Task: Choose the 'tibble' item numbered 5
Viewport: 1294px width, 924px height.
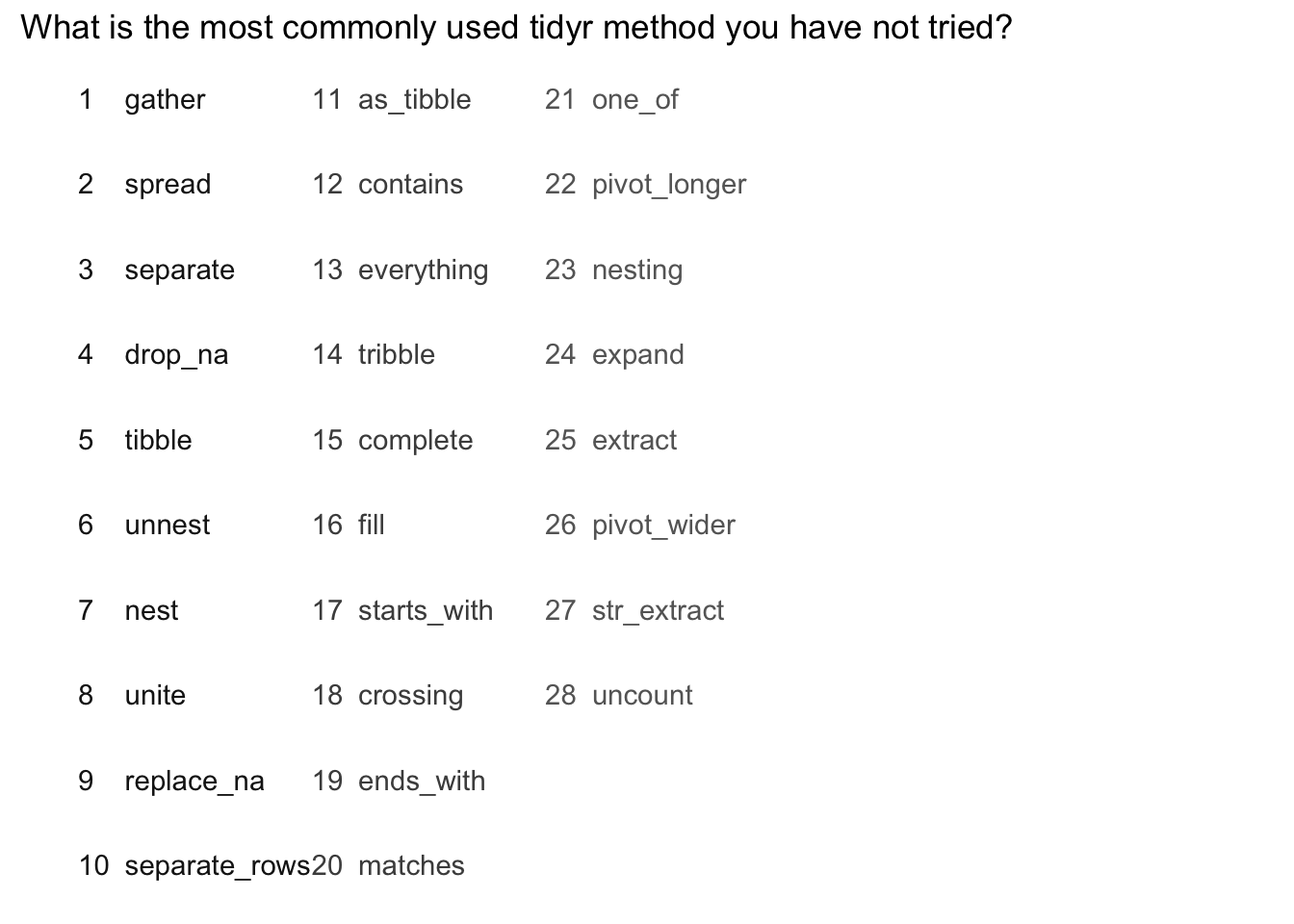Action: coord(158,441)
